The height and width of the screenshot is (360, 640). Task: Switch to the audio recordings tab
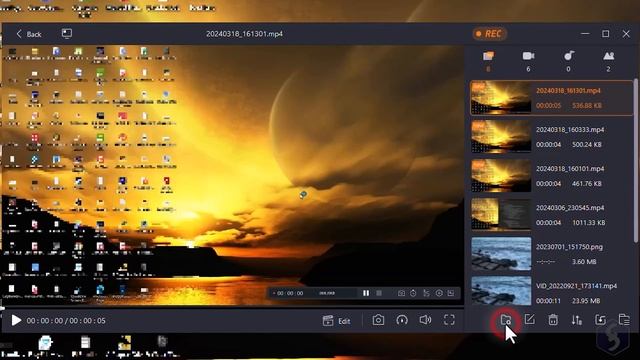(569, 56)
